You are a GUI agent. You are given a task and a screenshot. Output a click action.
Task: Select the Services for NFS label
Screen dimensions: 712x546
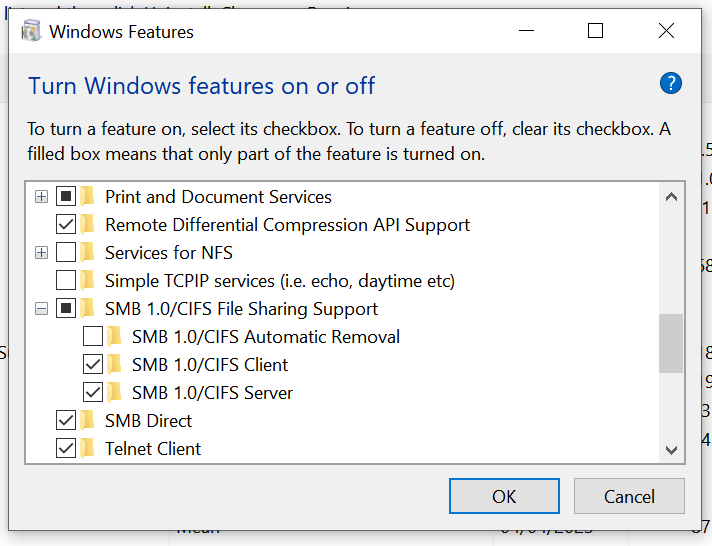coord(168,253)
